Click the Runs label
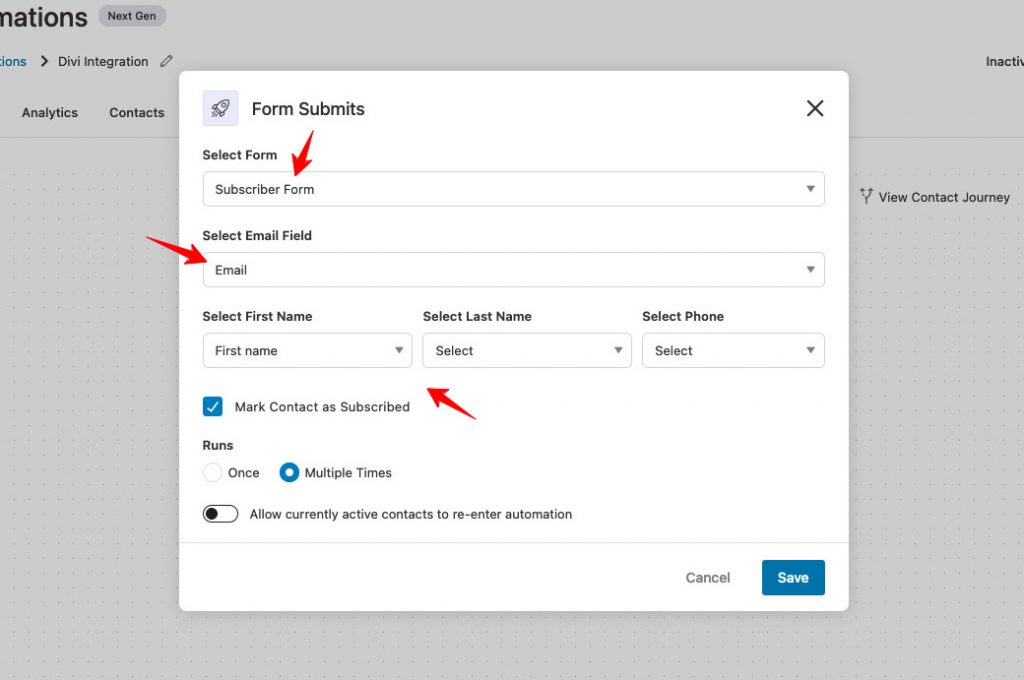The height and width of the screenshot is (680, 1024). coord(217,445)
